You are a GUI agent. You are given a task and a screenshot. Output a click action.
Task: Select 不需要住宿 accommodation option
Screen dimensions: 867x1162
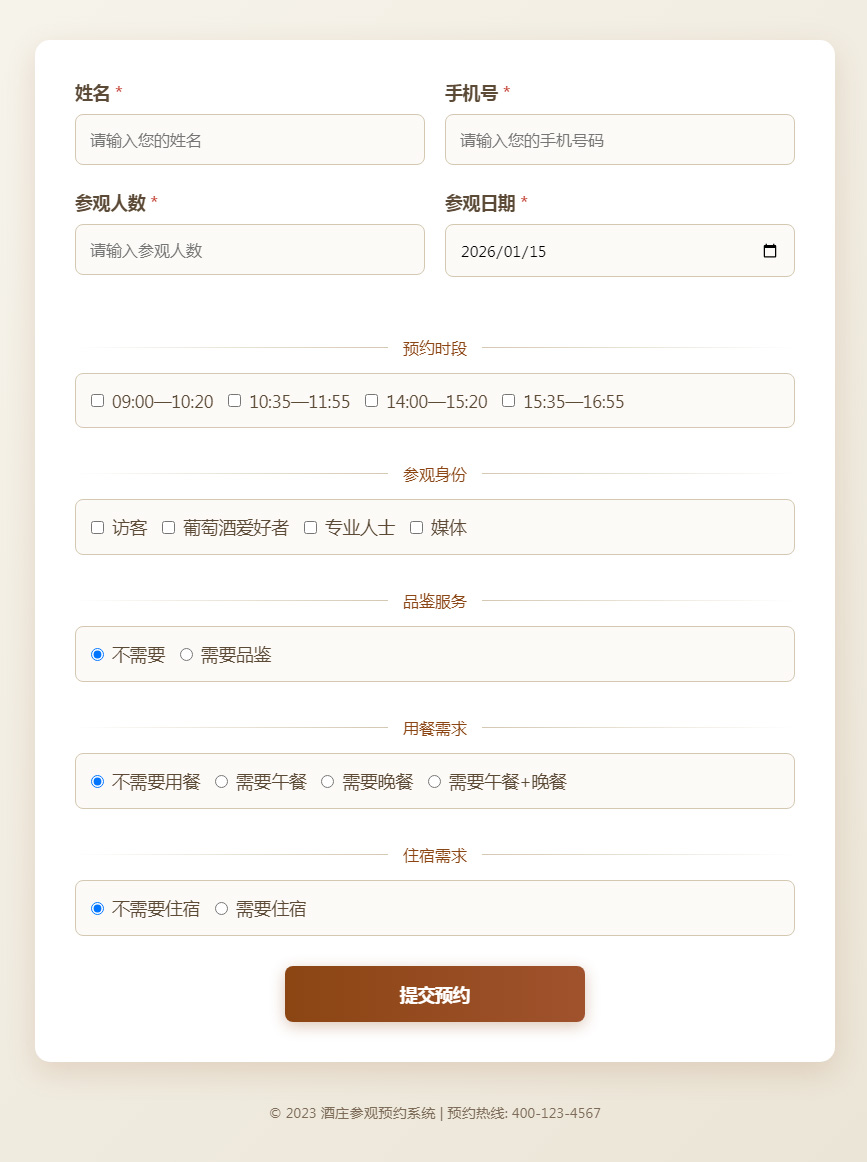click(x=97, y=908)
